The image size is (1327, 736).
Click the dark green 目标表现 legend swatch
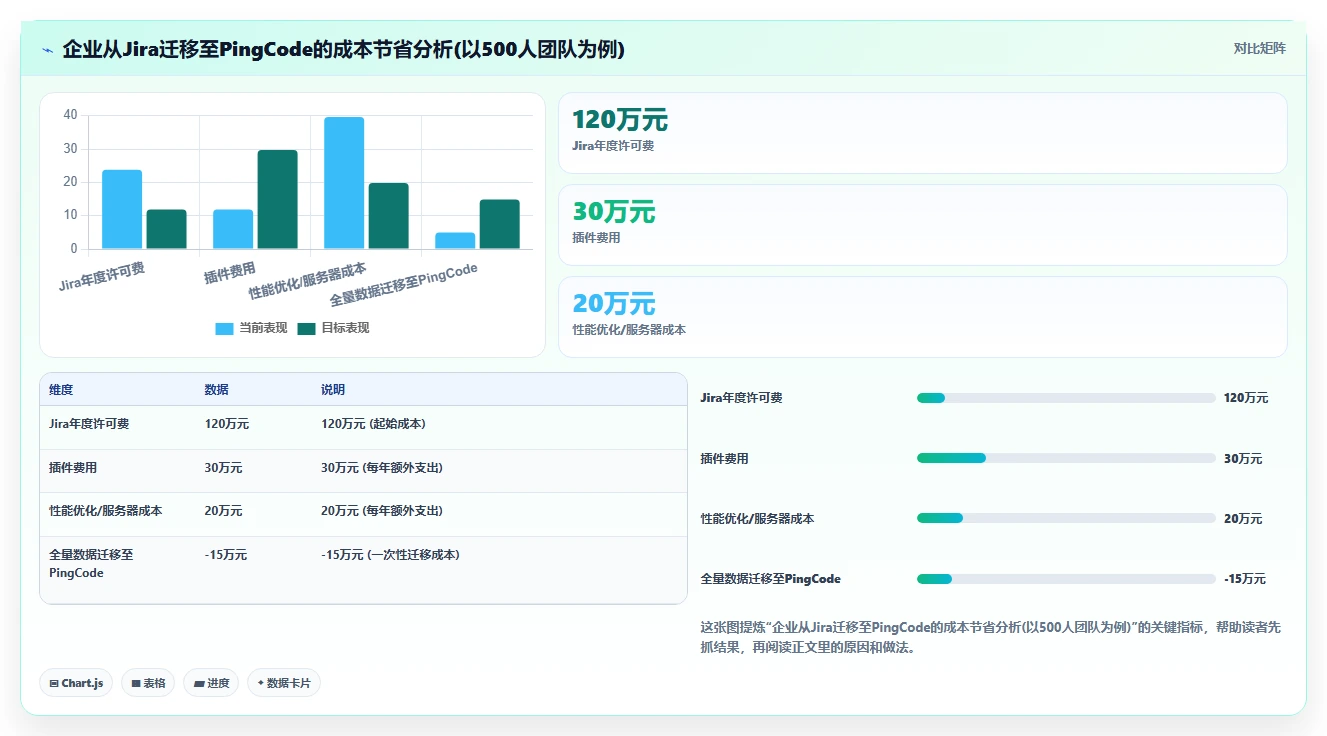pyautogui.click(x=307, y=328)
